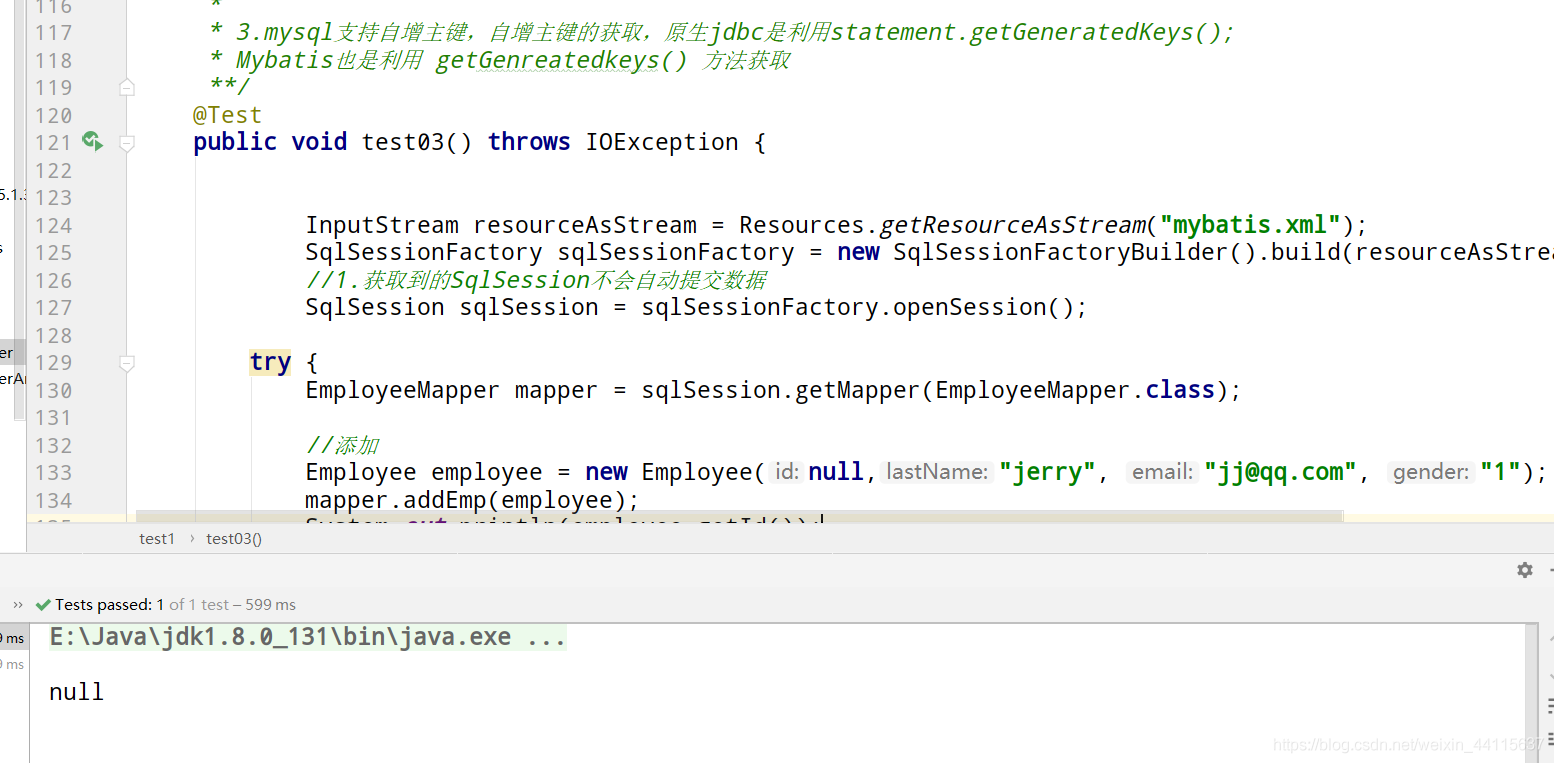Click the @Test annotation
The image size is (1554, 763).
point(227,115)
